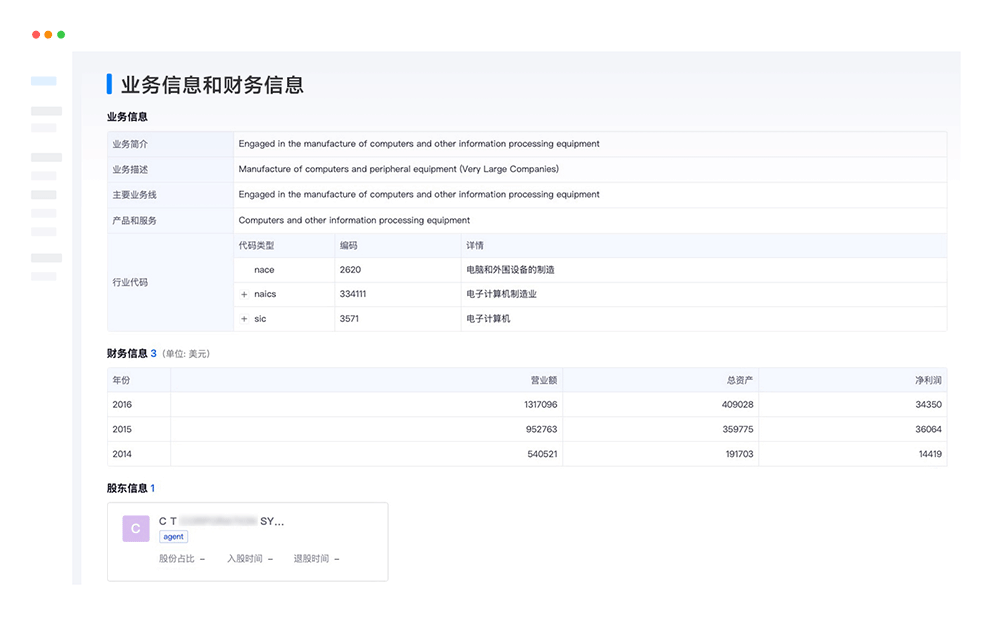Expand the sic industry code row
Image resolution: width=1000 pixels, height=629 pixels.
245,318
